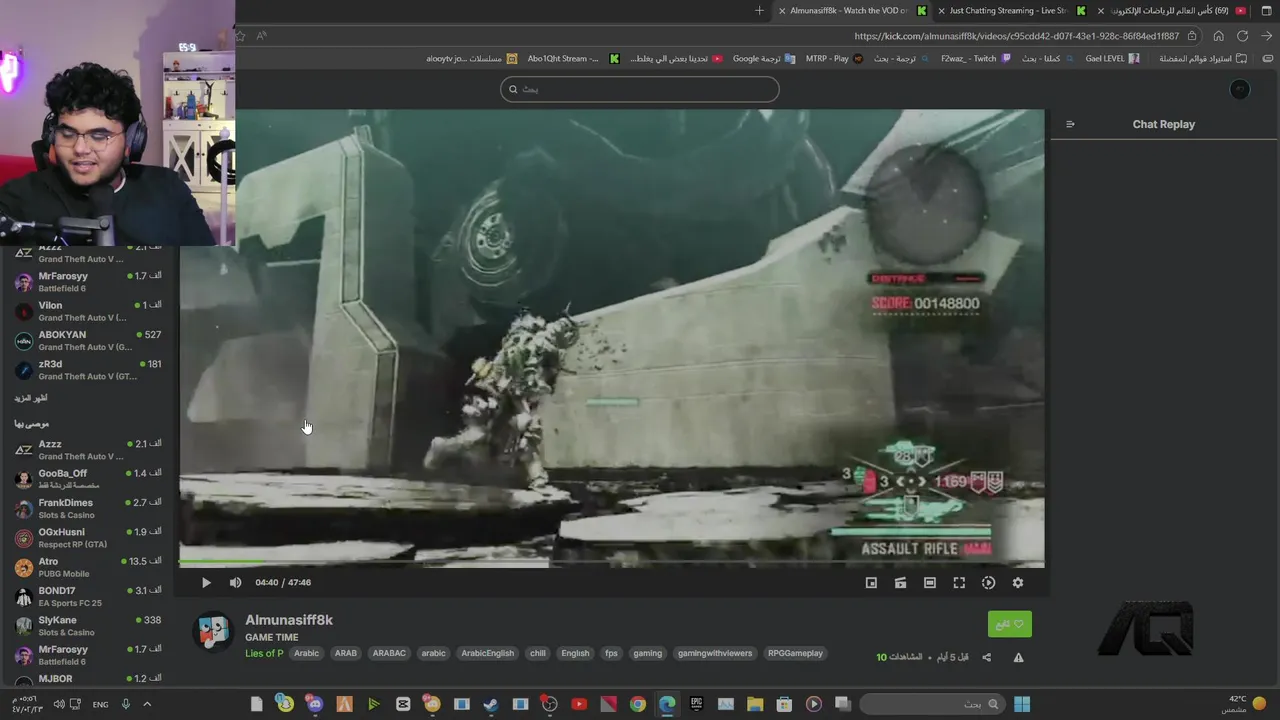Open the system tray volume control
1280x720 pixels.
(58, 705)
